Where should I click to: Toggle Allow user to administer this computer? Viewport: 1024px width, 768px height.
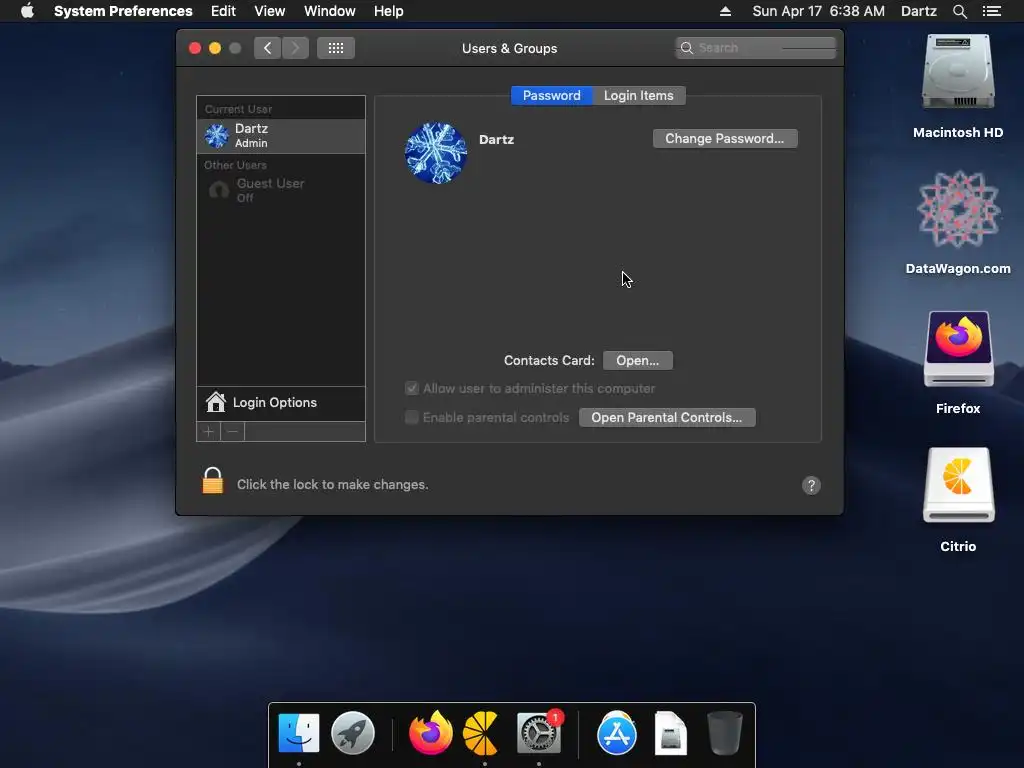[411, 389]
